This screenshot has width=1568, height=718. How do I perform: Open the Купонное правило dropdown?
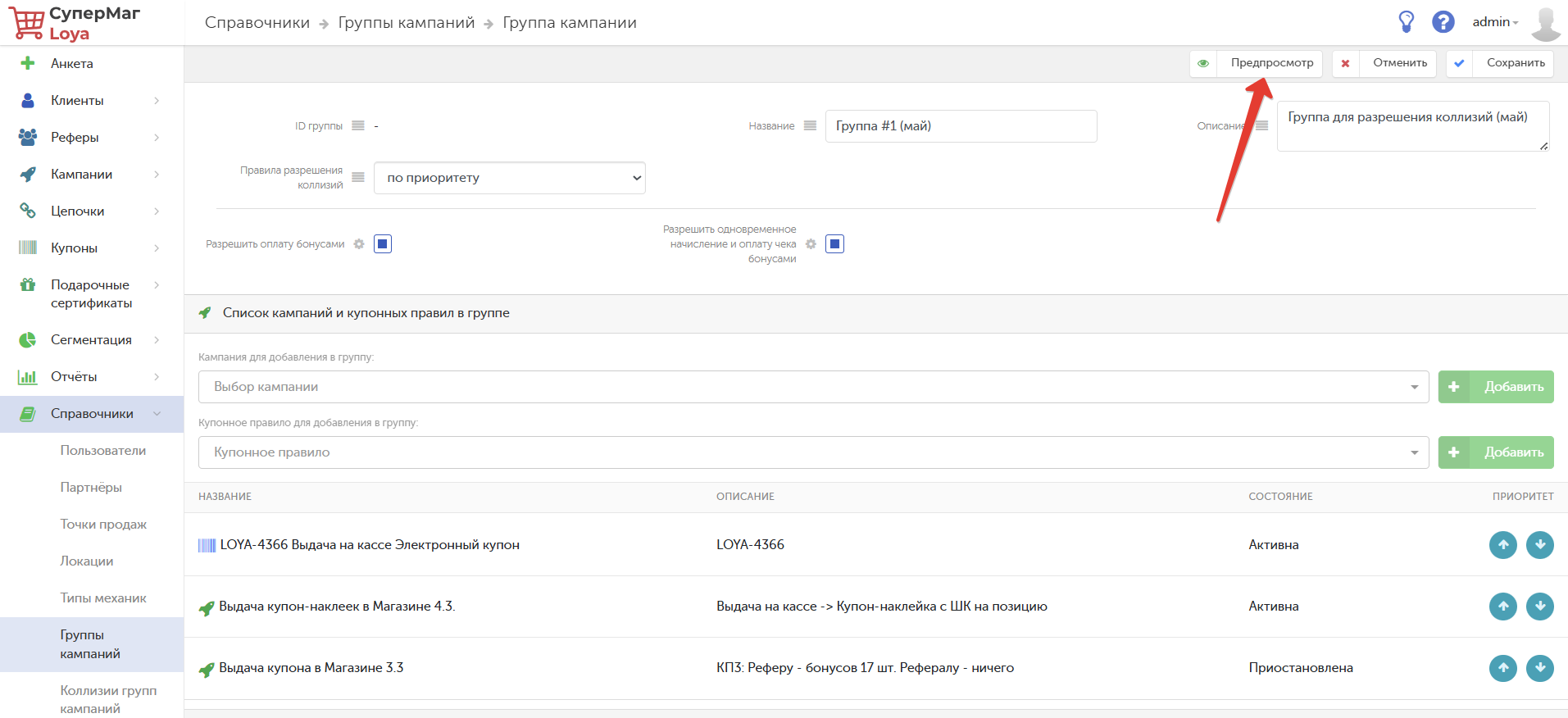click(813, 452)
